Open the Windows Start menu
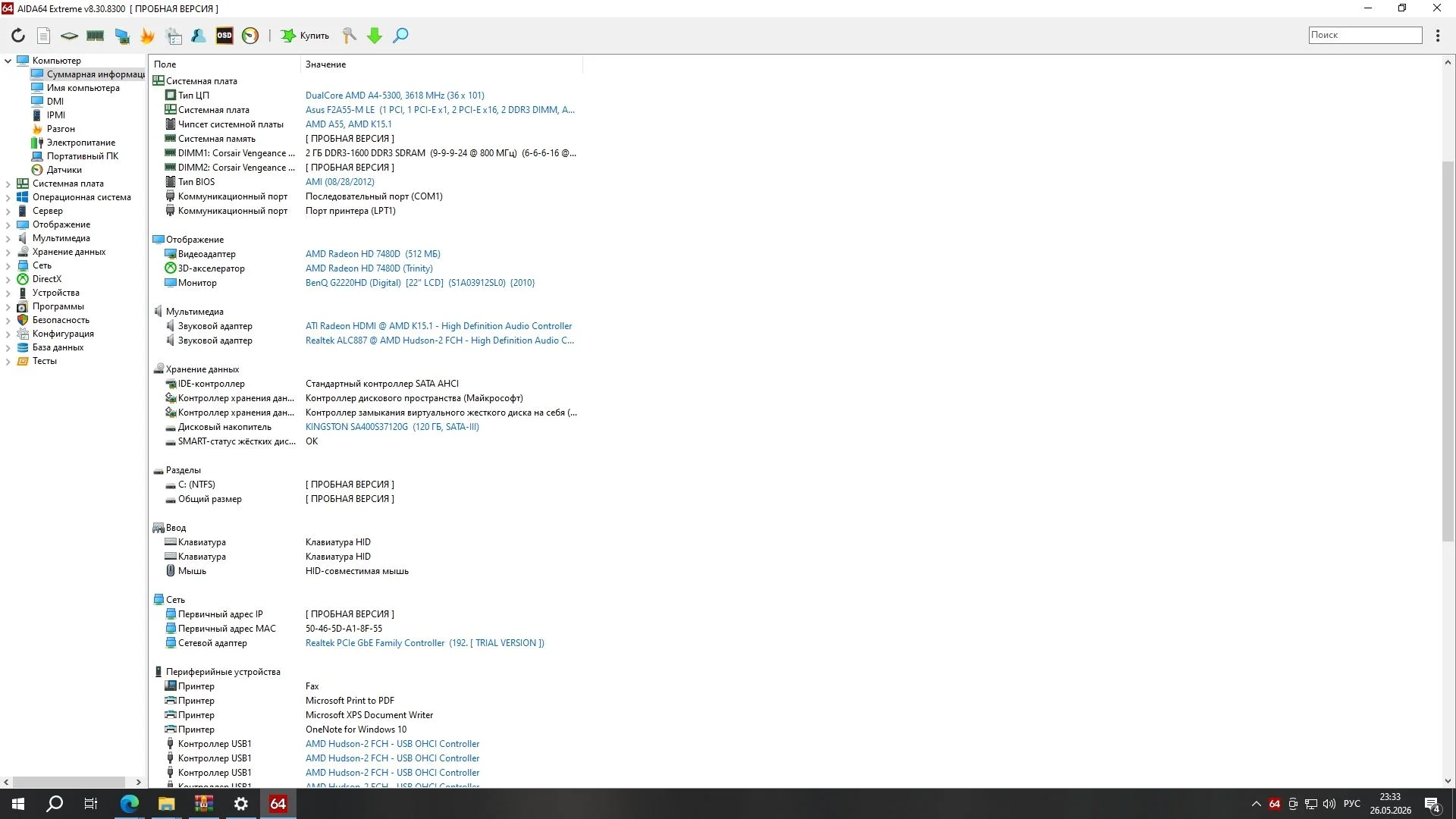1456x819 pixels. point(18,804)
